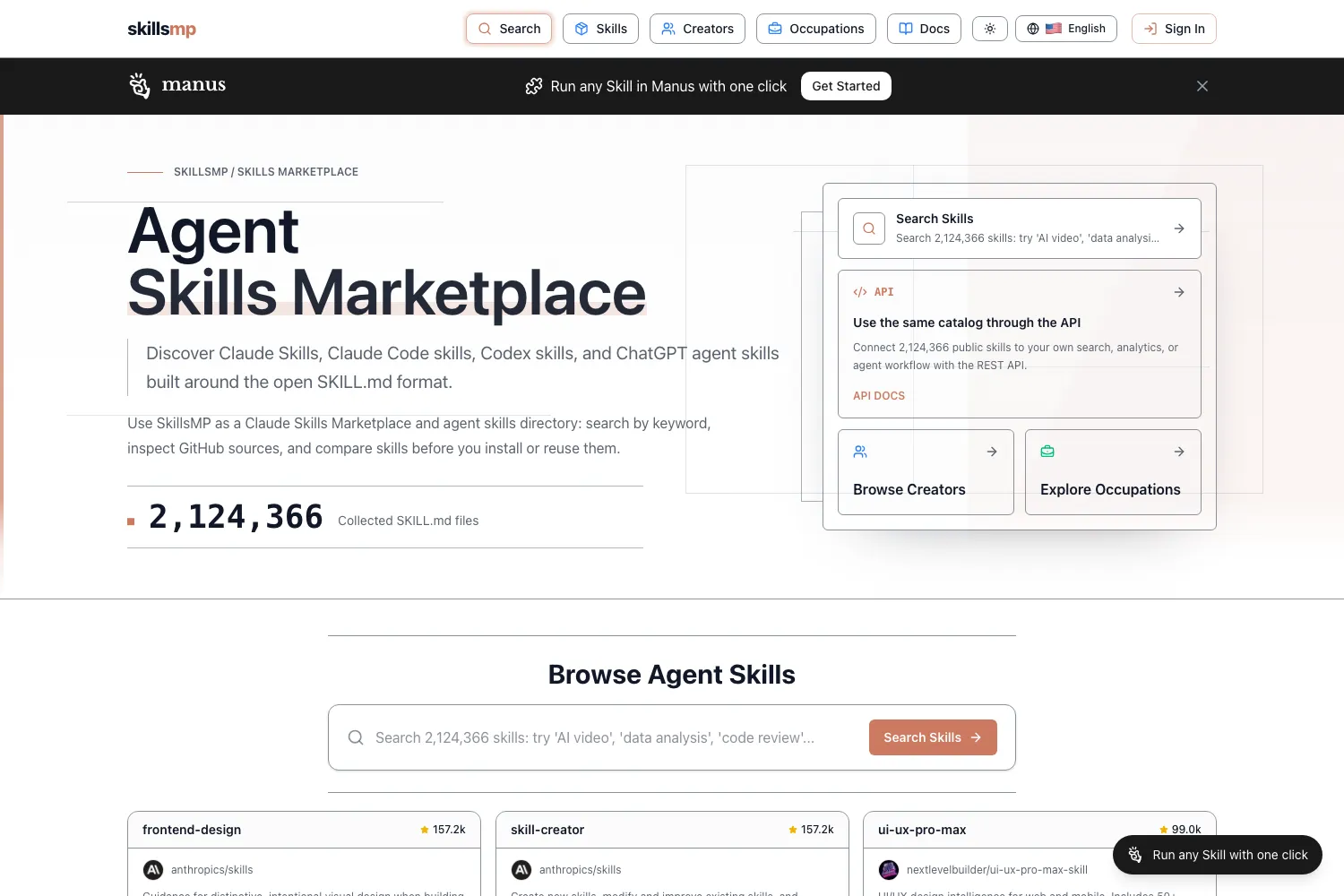Viewport: 1344px width, 896px height.
Task: Focus the Browse Agent Skills search field
Action: pos(595,737)
